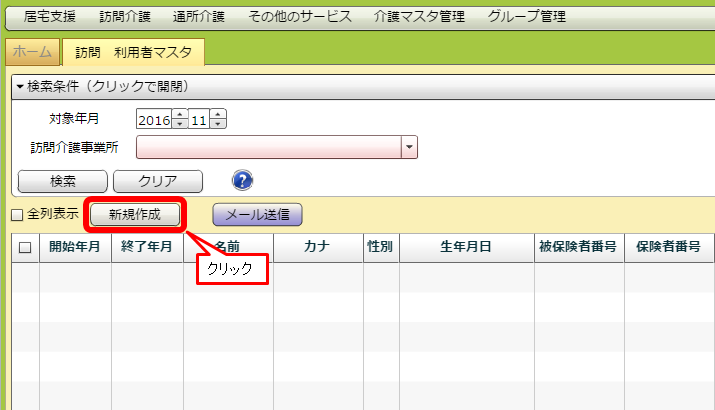Open the 介護マスタ管理 menu

click(x=418, y=17)
